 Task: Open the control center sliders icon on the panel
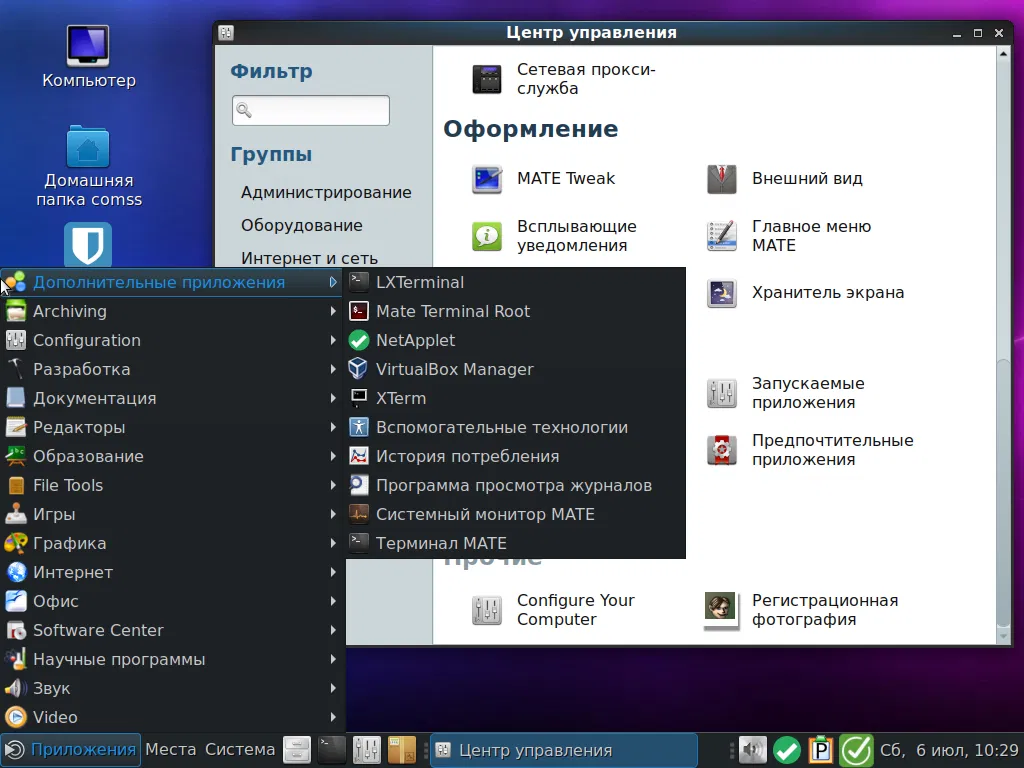coord(366,750)
